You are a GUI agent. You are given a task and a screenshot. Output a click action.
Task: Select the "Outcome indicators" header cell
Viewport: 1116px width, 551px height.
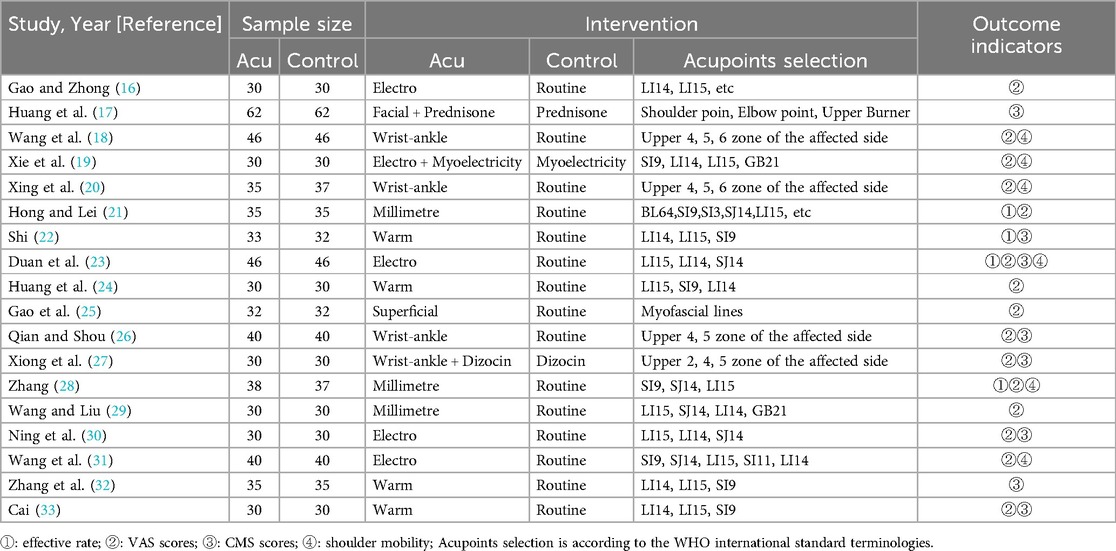1016,34
